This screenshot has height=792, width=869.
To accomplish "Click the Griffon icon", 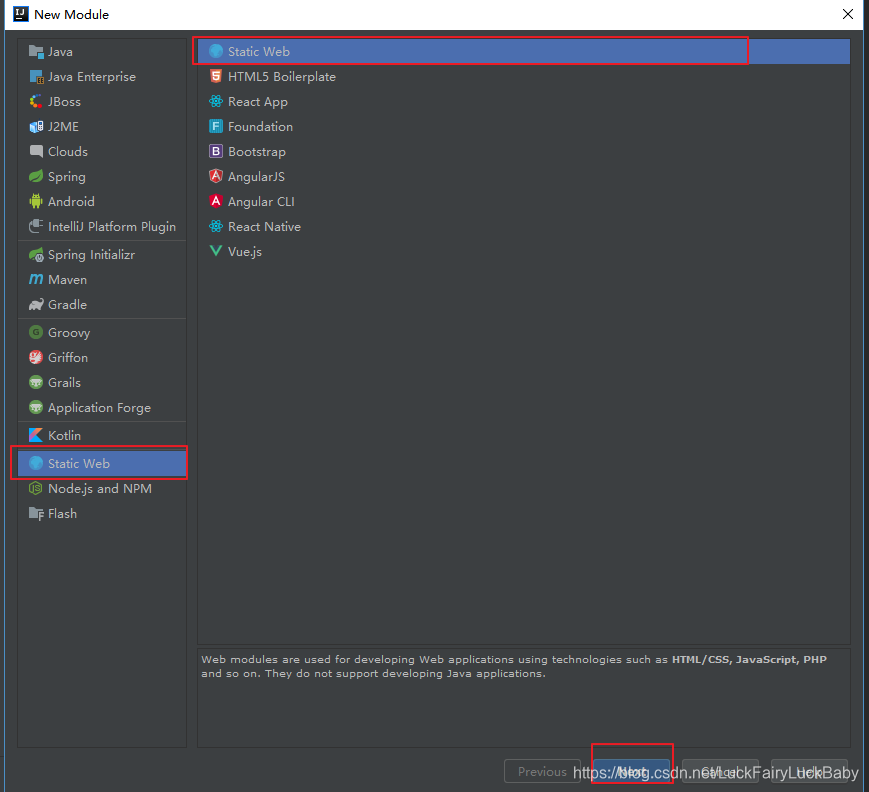I will (36, 357).
